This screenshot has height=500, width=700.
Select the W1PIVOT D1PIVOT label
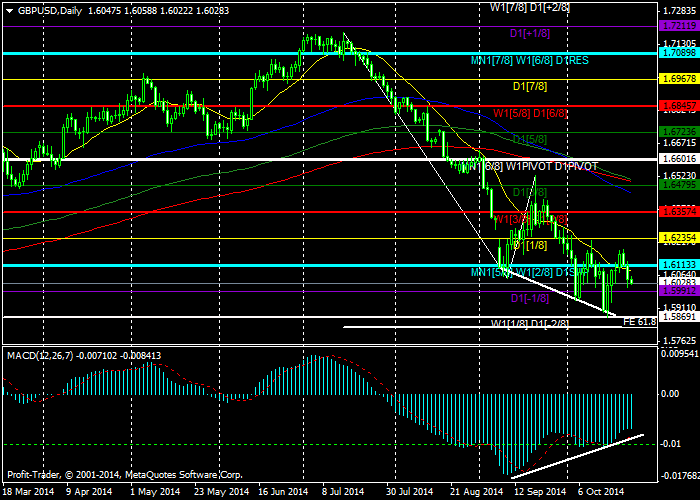point(551,167)
